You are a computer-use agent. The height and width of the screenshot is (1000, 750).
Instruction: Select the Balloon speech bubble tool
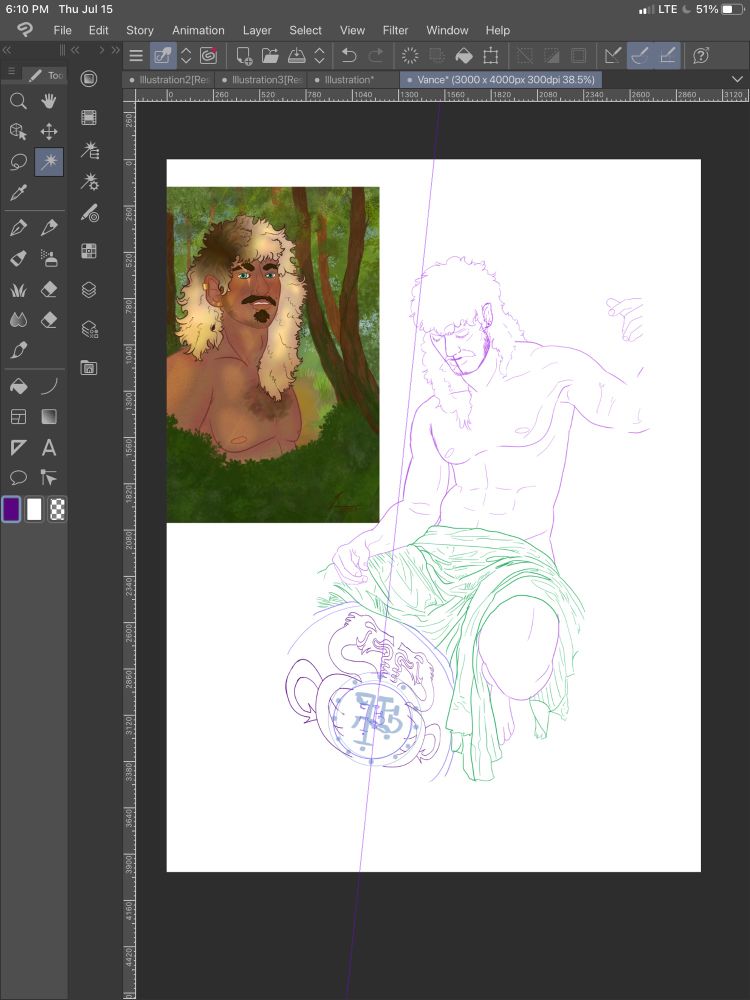pos(18,477)
